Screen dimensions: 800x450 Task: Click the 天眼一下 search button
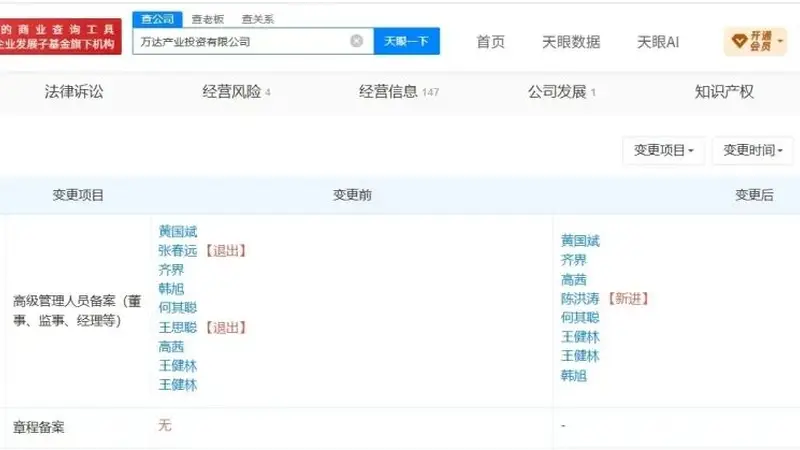407,41
